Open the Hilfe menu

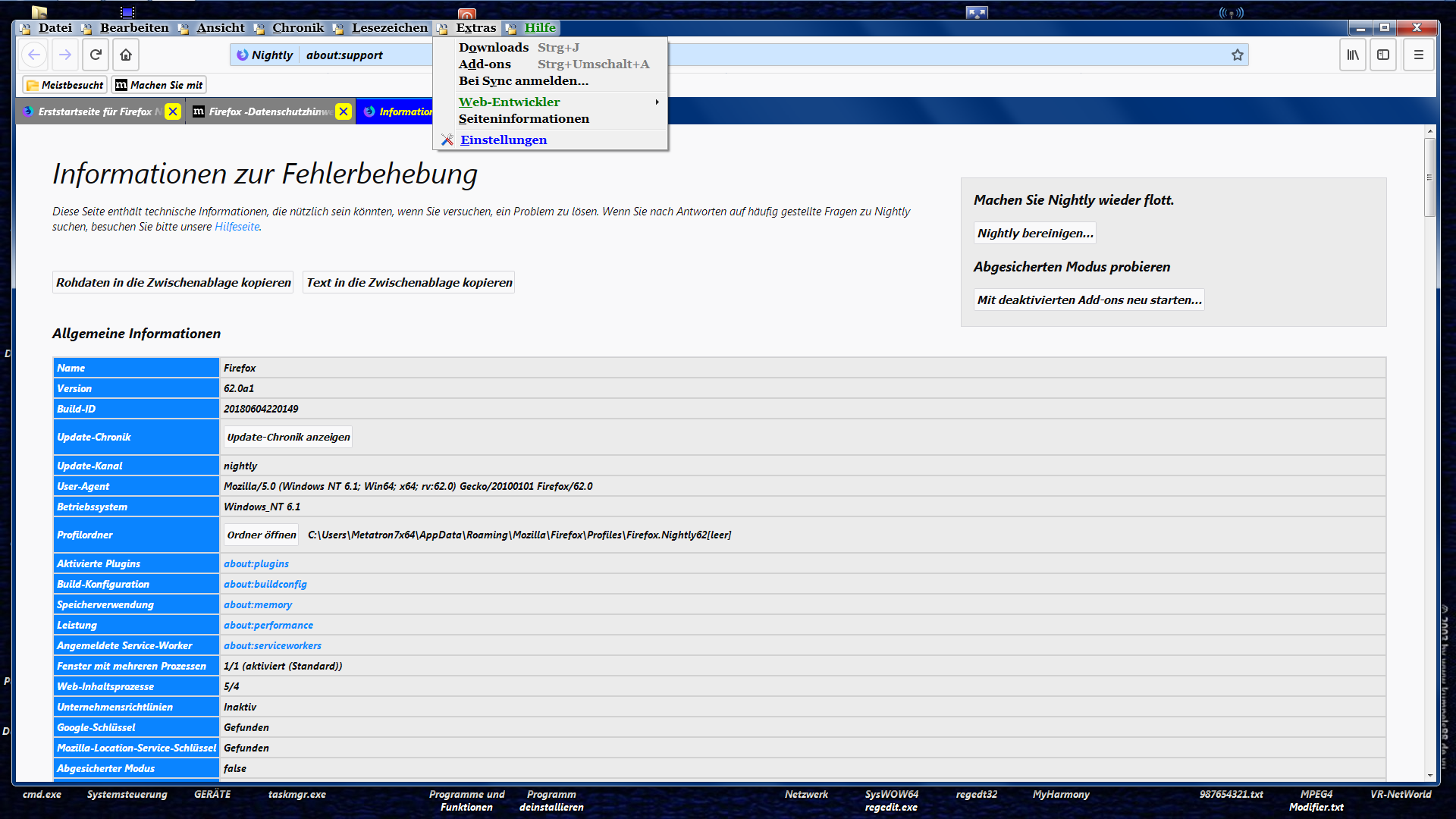click(x=540, y=28)
